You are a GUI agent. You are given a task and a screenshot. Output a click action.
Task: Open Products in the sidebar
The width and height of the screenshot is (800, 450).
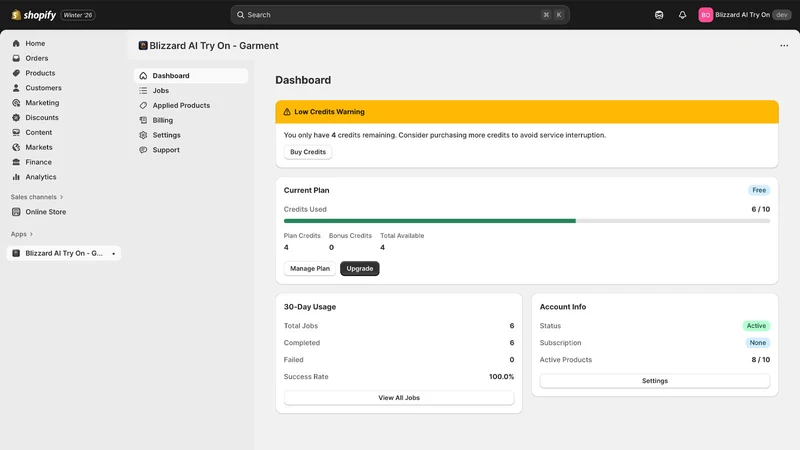(40, 73)
